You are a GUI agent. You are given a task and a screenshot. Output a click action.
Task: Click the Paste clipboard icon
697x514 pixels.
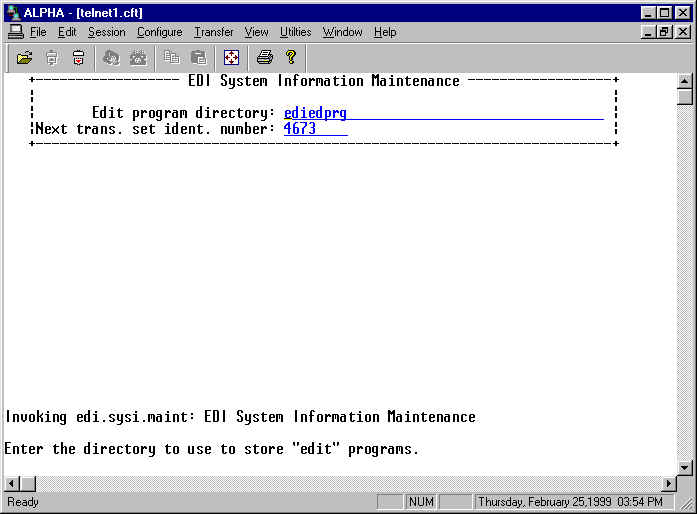click(198, 58)
